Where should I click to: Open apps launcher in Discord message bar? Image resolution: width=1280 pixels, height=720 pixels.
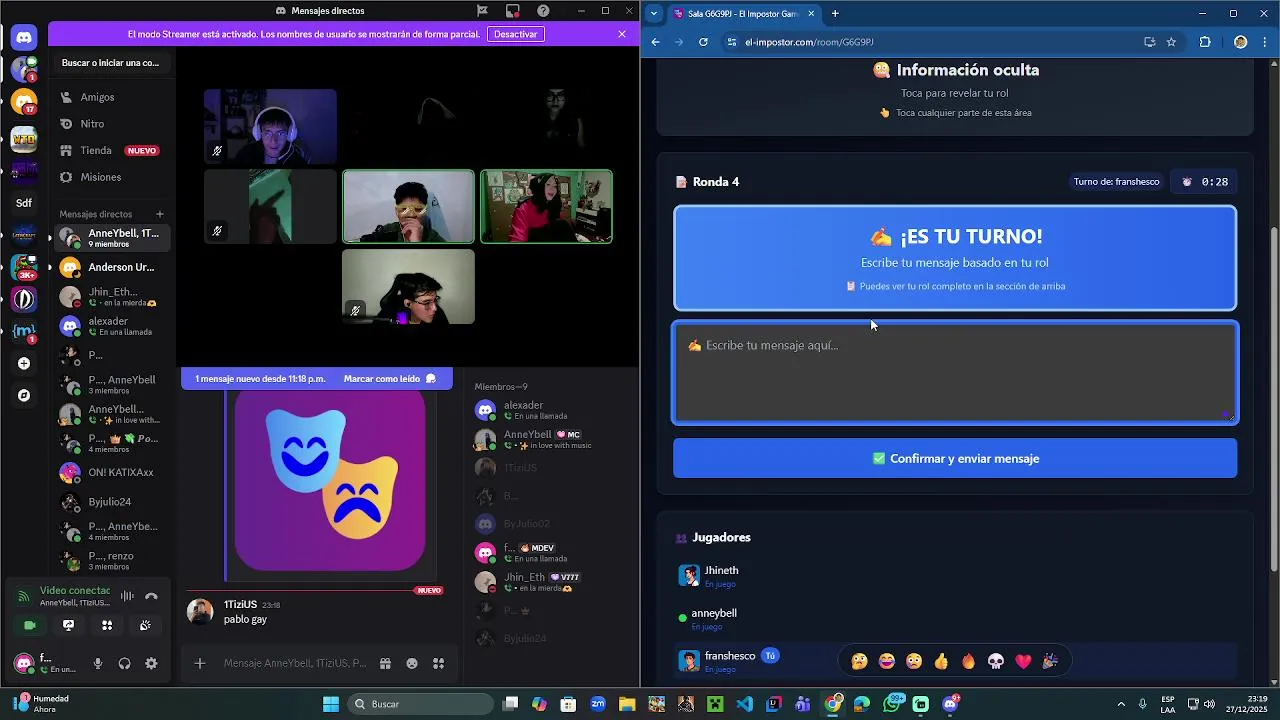[438, 663]
